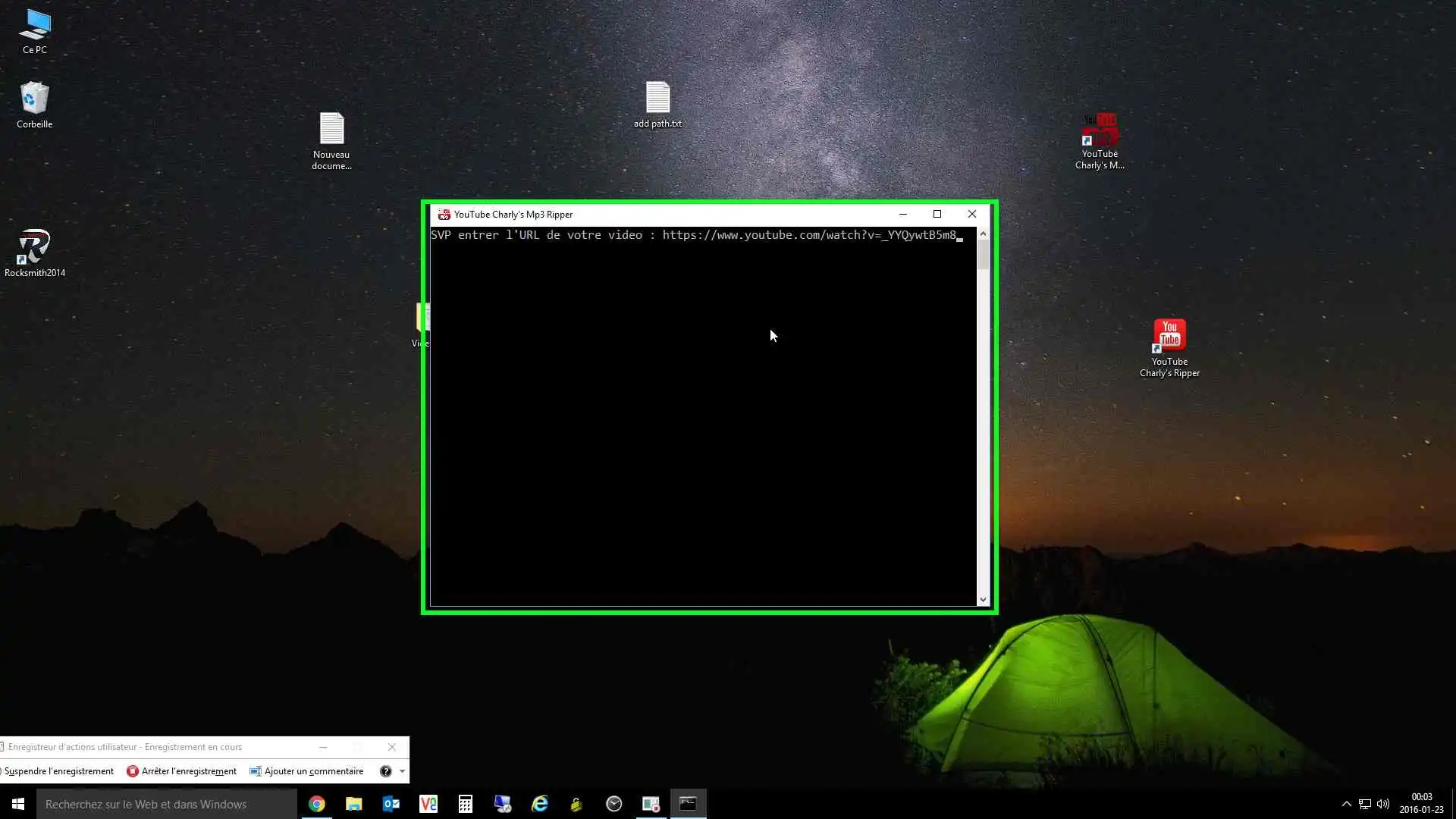Screen dimensions: 1456x819
Task: Close the Mp3 Ripper window
Action: point(972,215)
